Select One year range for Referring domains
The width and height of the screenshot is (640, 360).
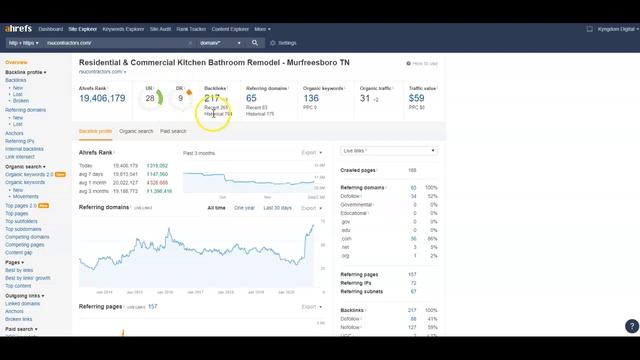[x=244, y=208]
